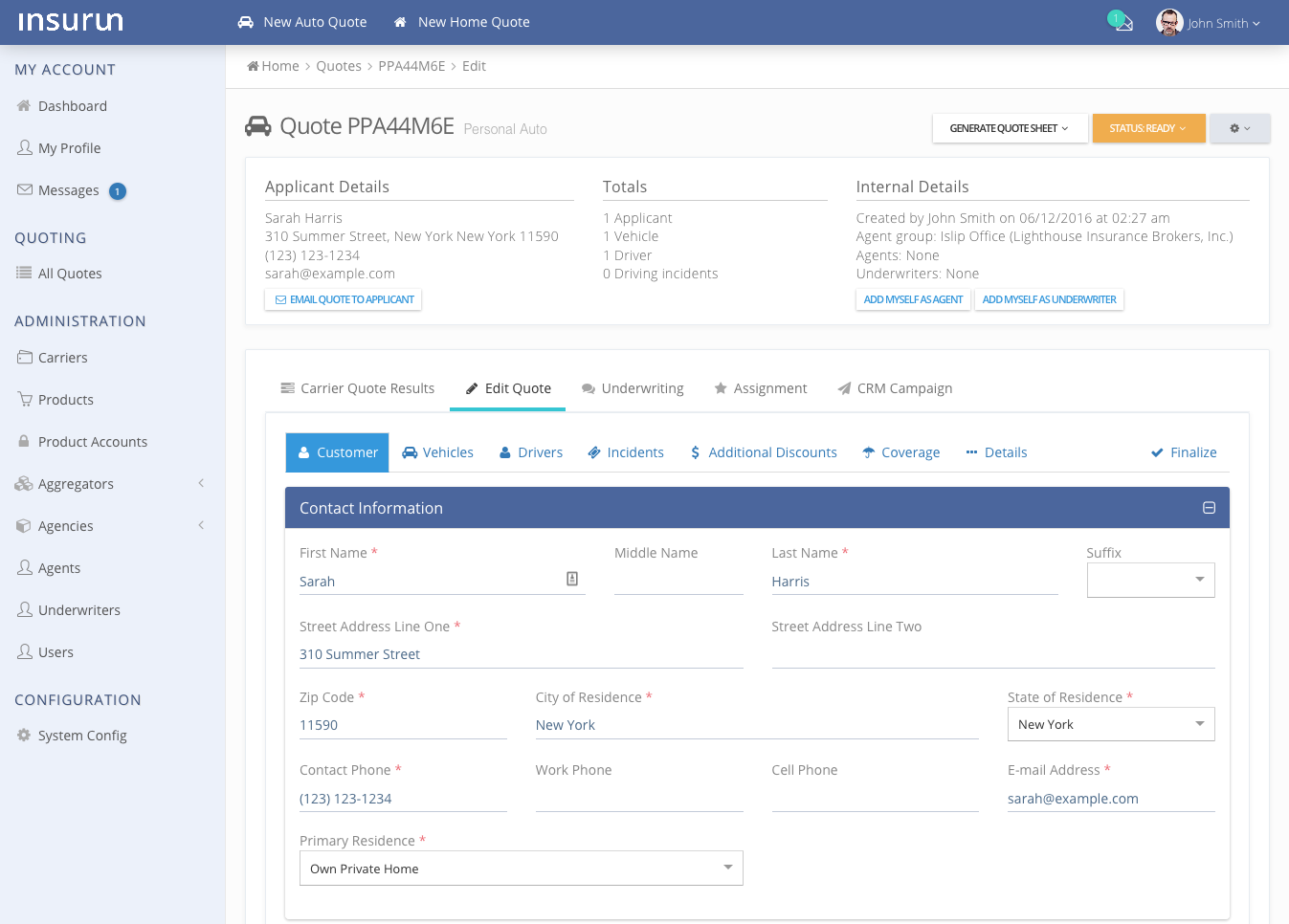This screenshot has width=1289, height=924.
Task: Click the home icon in breadcrumb
Action: click(x=253, y=66)
